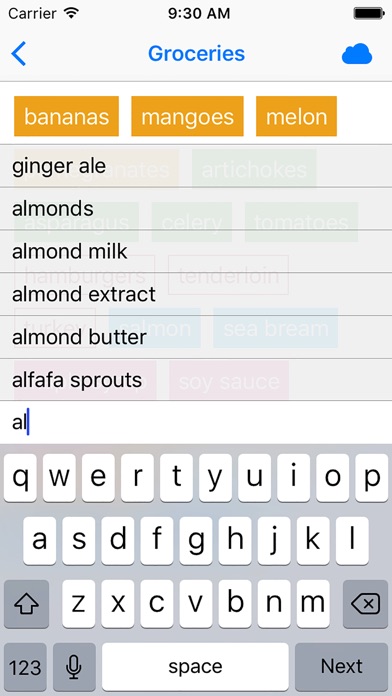Select almond butter suggestion
Image resolution: width=392 pixels, height=696 pixels.
(196, 337)
